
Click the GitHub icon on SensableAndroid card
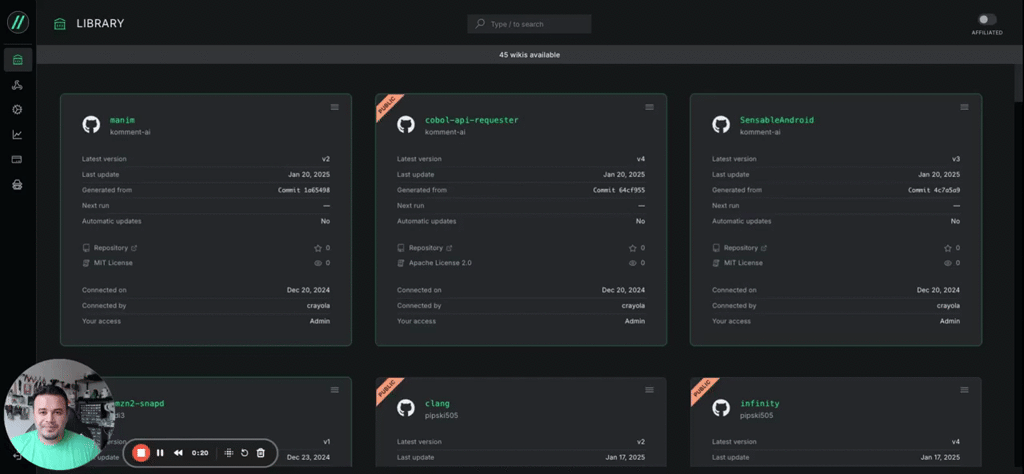click(x=721, y=125)
